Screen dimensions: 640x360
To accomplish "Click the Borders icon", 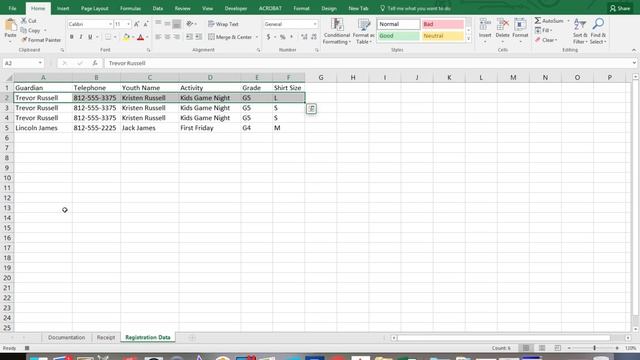I will point(108,37).
